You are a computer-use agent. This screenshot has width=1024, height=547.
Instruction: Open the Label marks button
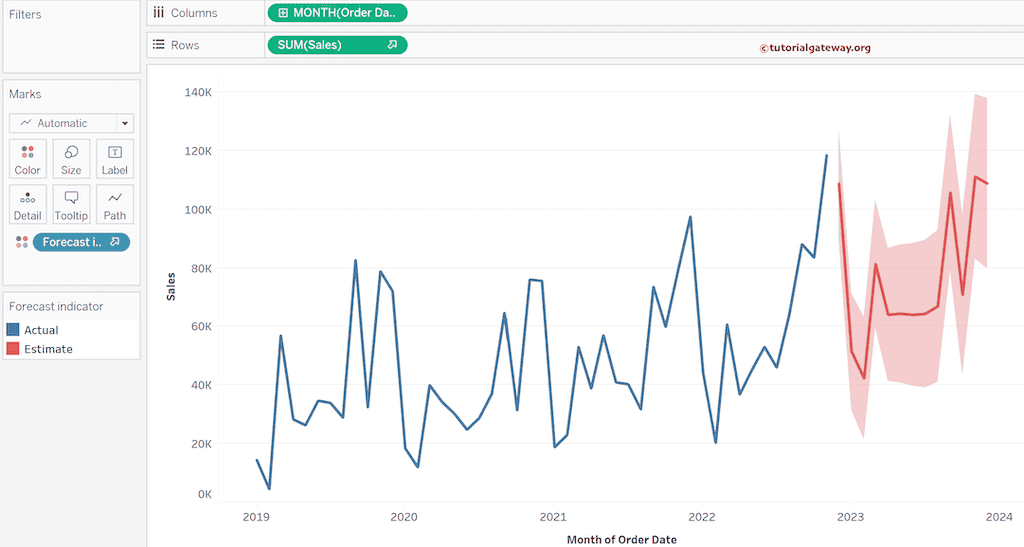[115, 159]
